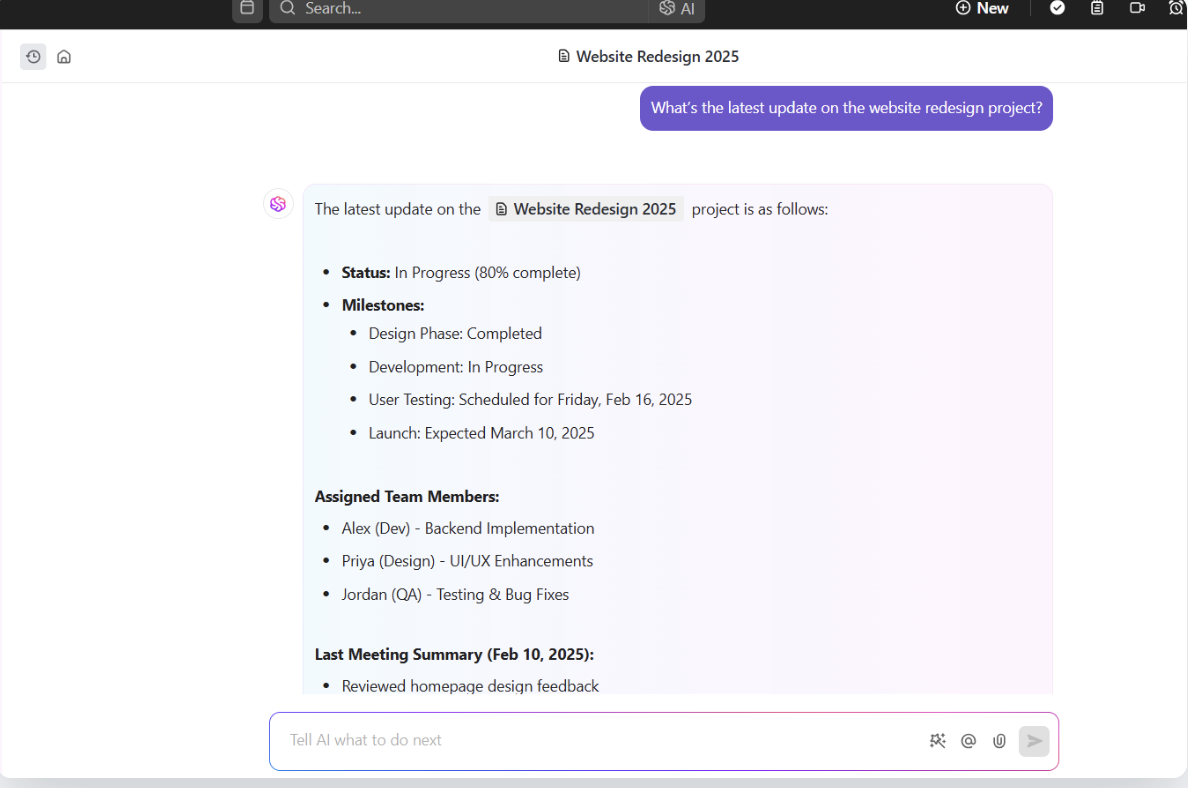Select Status: In Progress (80% complete) text

point(461,273)
